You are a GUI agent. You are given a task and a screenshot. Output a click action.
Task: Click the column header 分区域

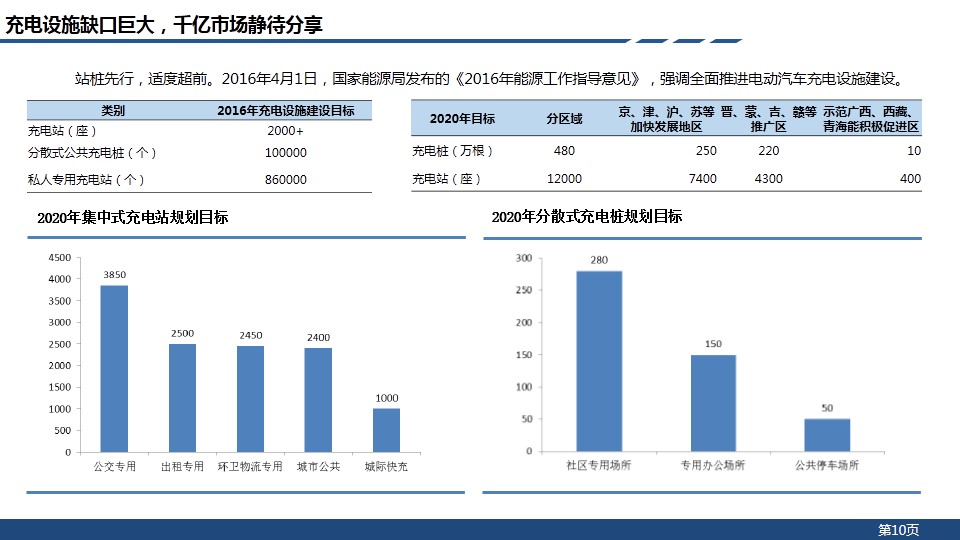click(x=564, y=119)
